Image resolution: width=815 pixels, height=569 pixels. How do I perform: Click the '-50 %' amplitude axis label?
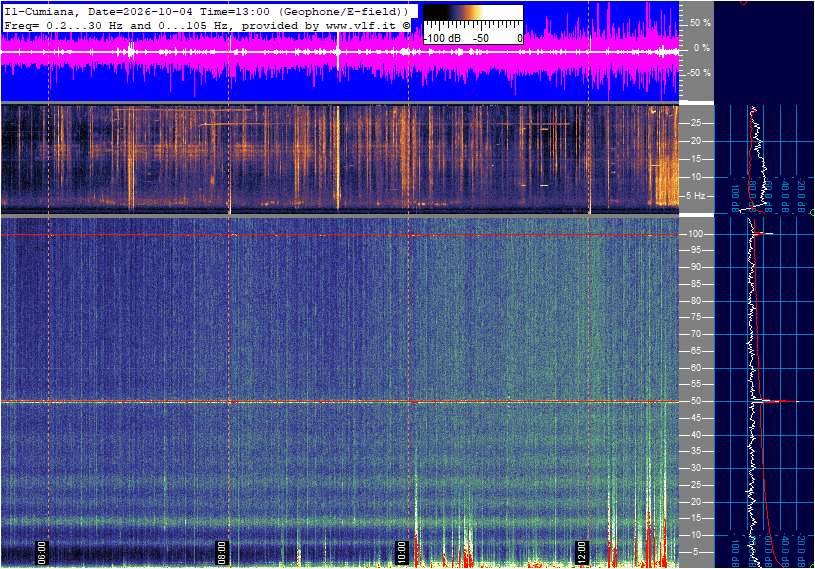(x=699, y=72)
